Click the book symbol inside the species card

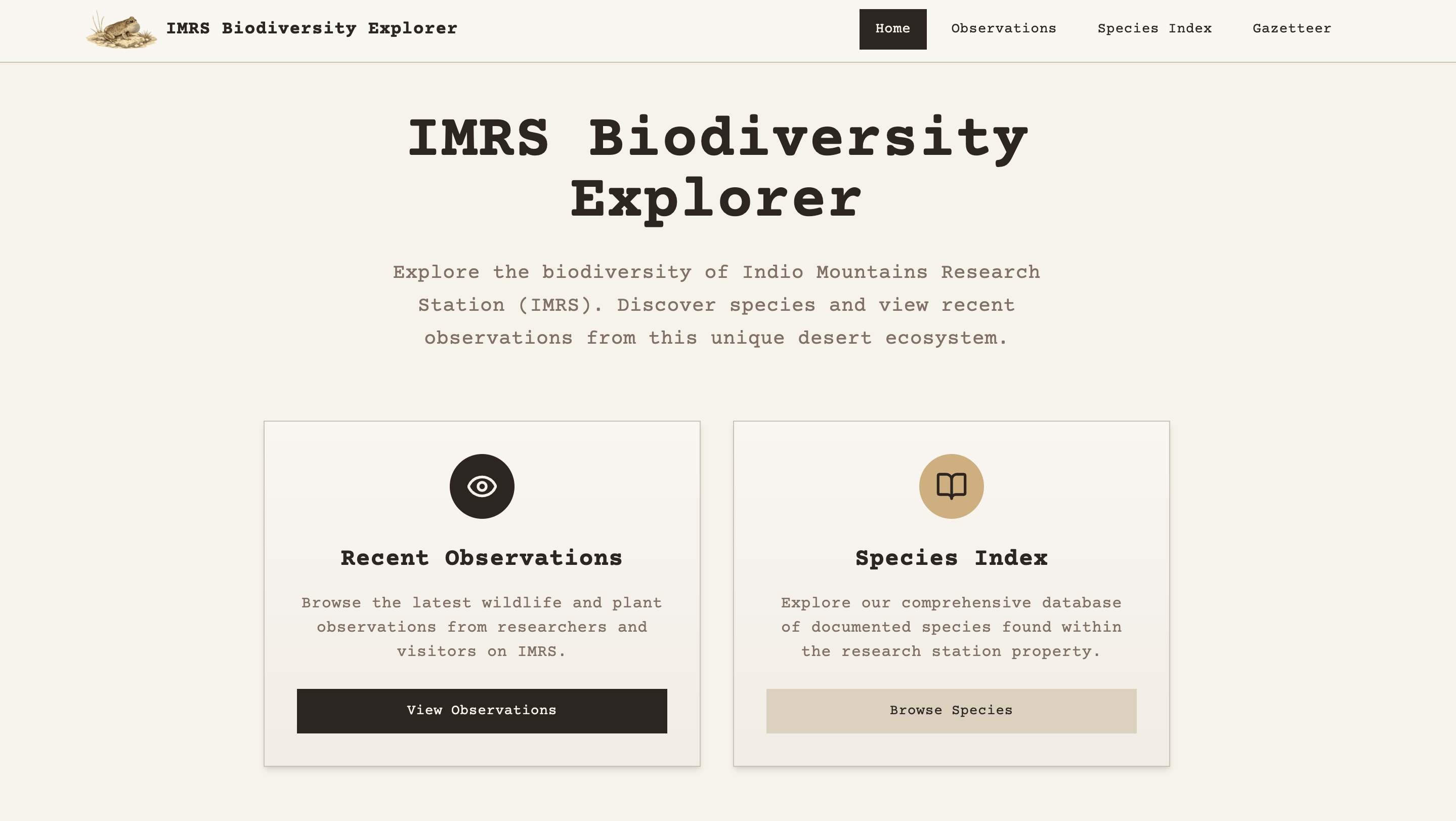point(951,486)
